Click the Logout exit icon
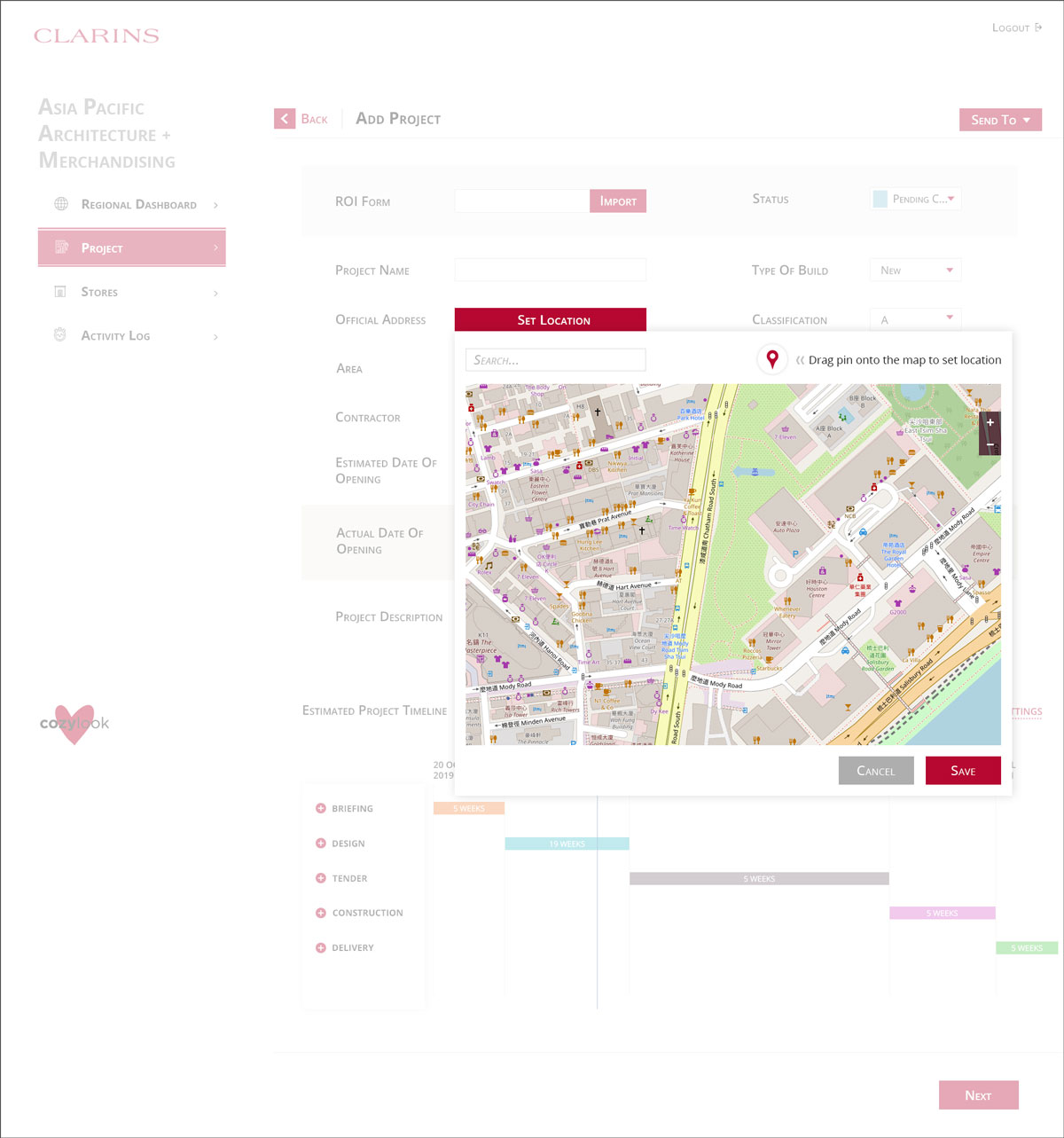 coord(1038,27)
